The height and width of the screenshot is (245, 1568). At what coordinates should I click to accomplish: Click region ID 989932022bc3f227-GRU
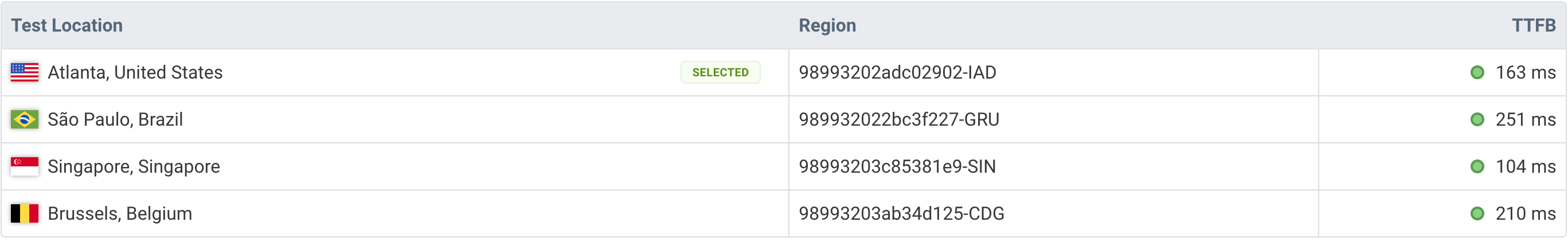(898, 119)
